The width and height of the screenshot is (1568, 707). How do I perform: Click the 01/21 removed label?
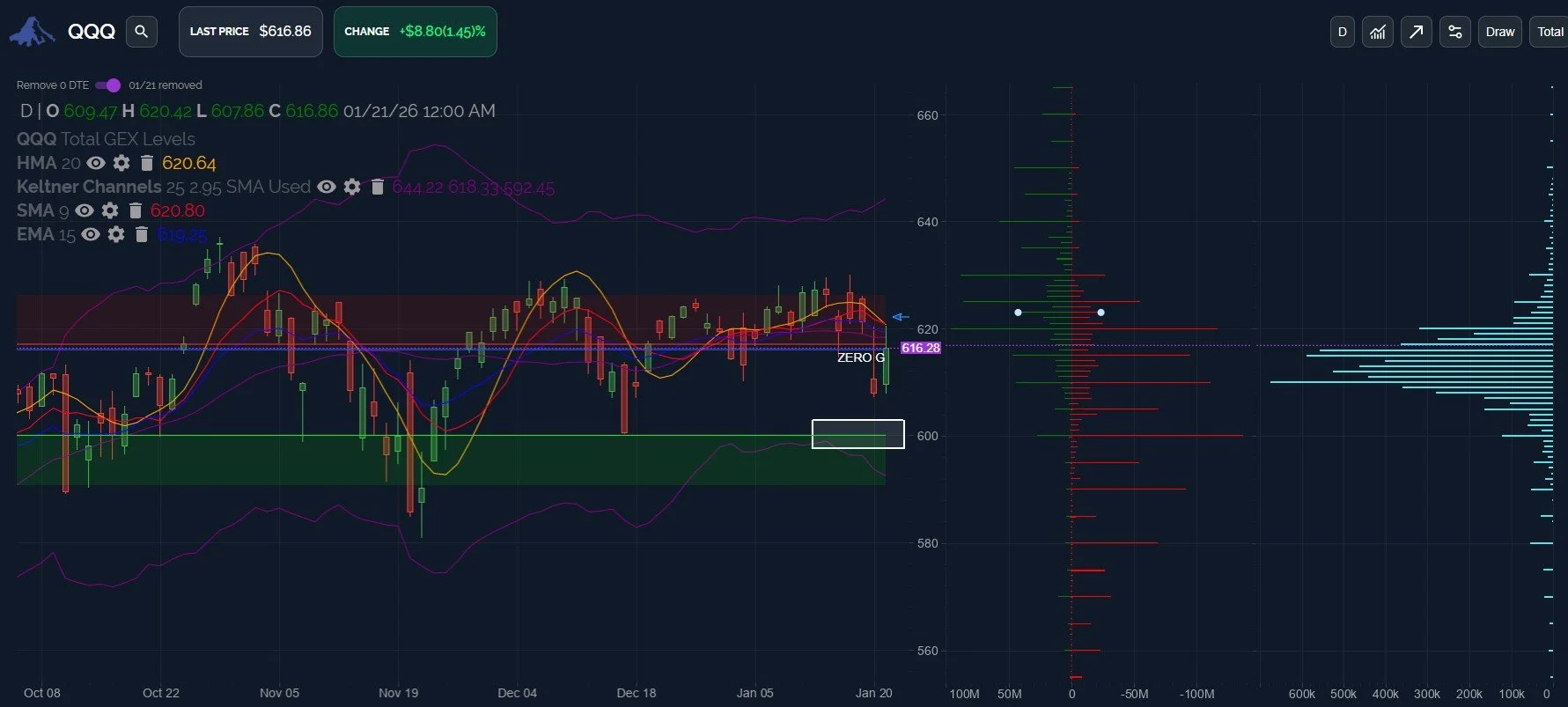166,85
